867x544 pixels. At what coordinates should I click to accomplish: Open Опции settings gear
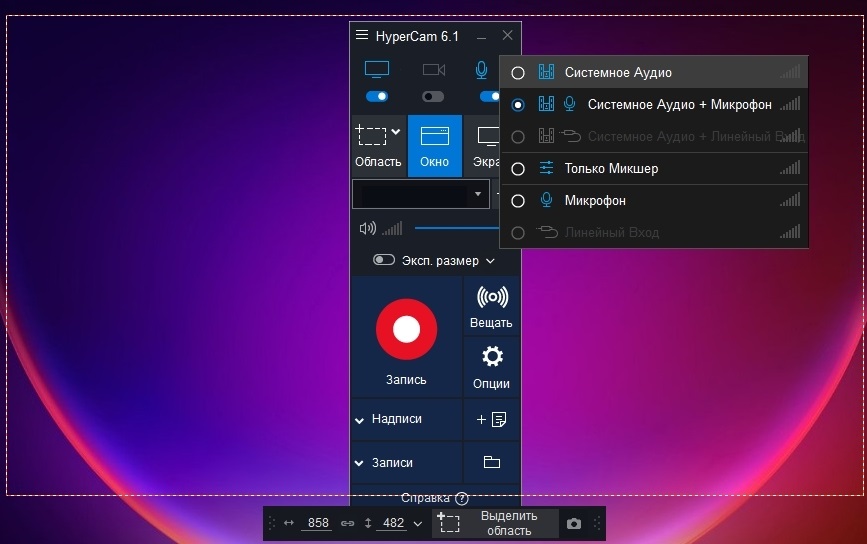[x=492, y=357]
